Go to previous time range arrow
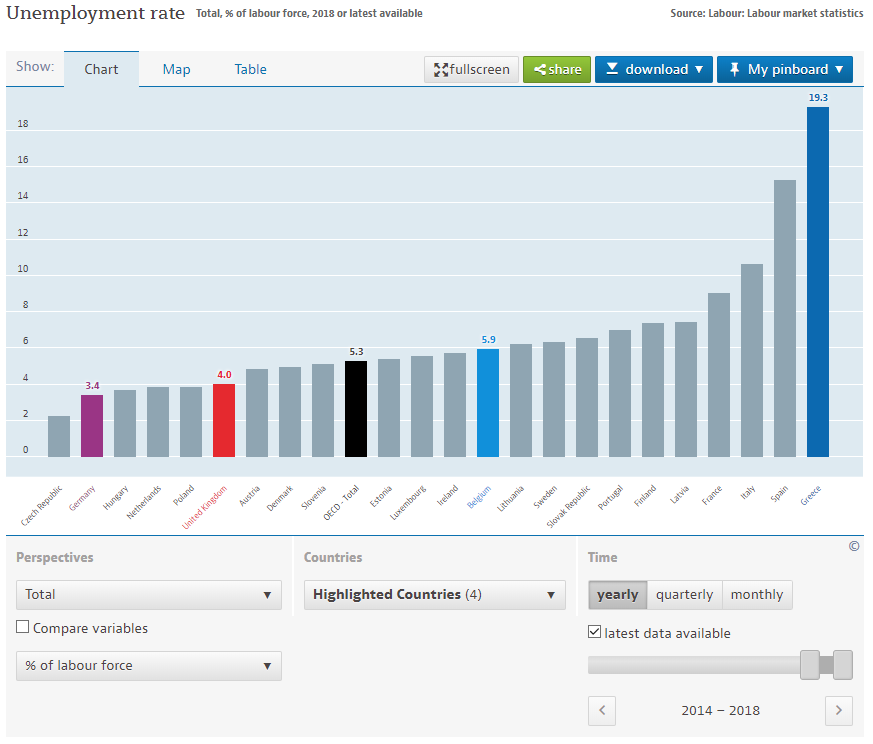 pos(602,711)
